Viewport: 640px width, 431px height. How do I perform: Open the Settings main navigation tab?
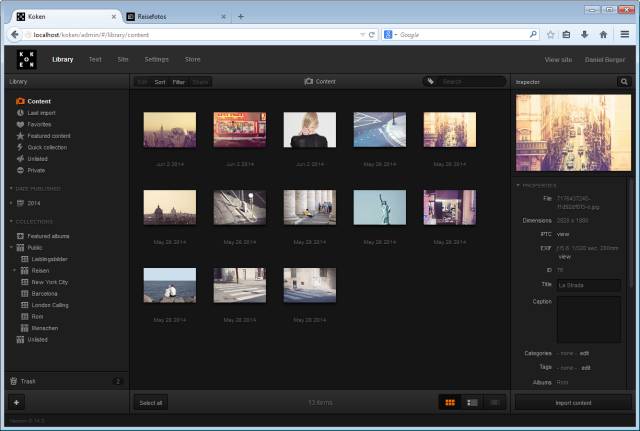[x=156, y=60]
